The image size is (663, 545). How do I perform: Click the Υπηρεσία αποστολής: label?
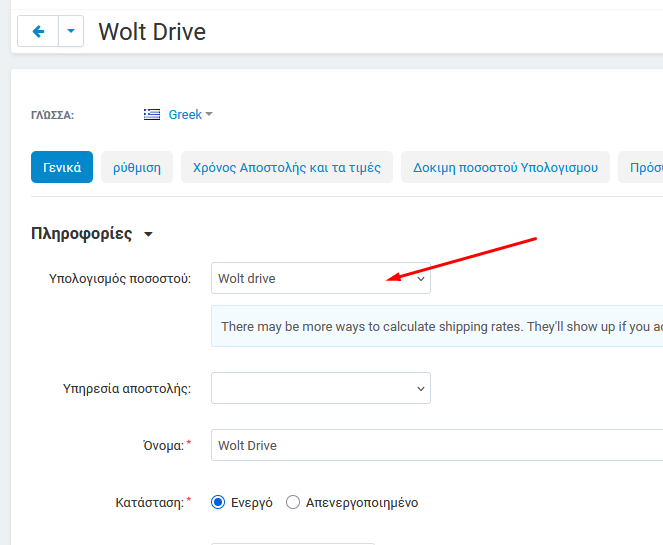coord(127,389)
